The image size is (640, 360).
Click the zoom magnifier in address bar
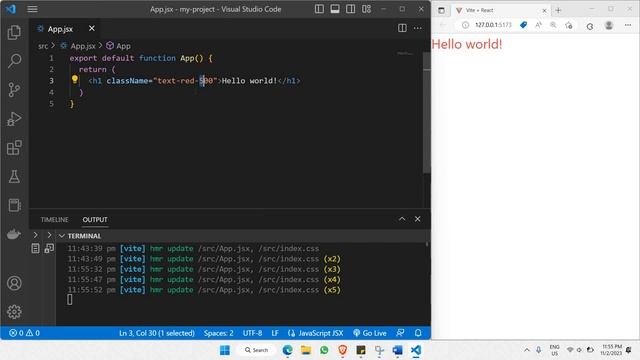click(553, 25)
